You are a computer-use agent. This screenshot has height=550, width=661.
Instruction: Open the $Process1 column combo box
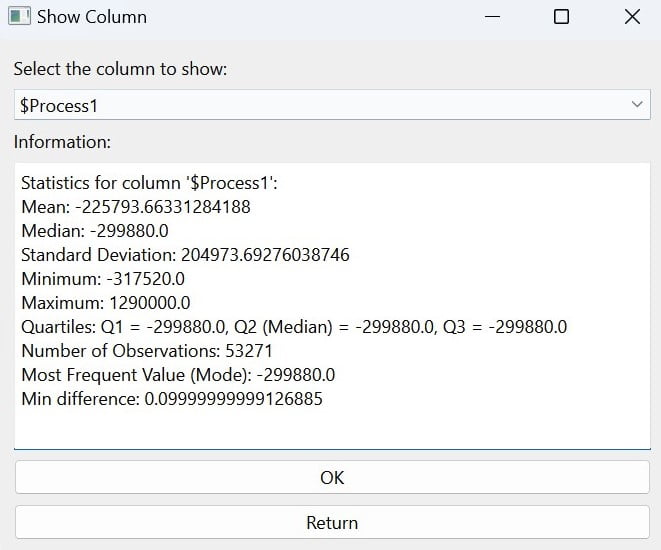pos(320,105)
